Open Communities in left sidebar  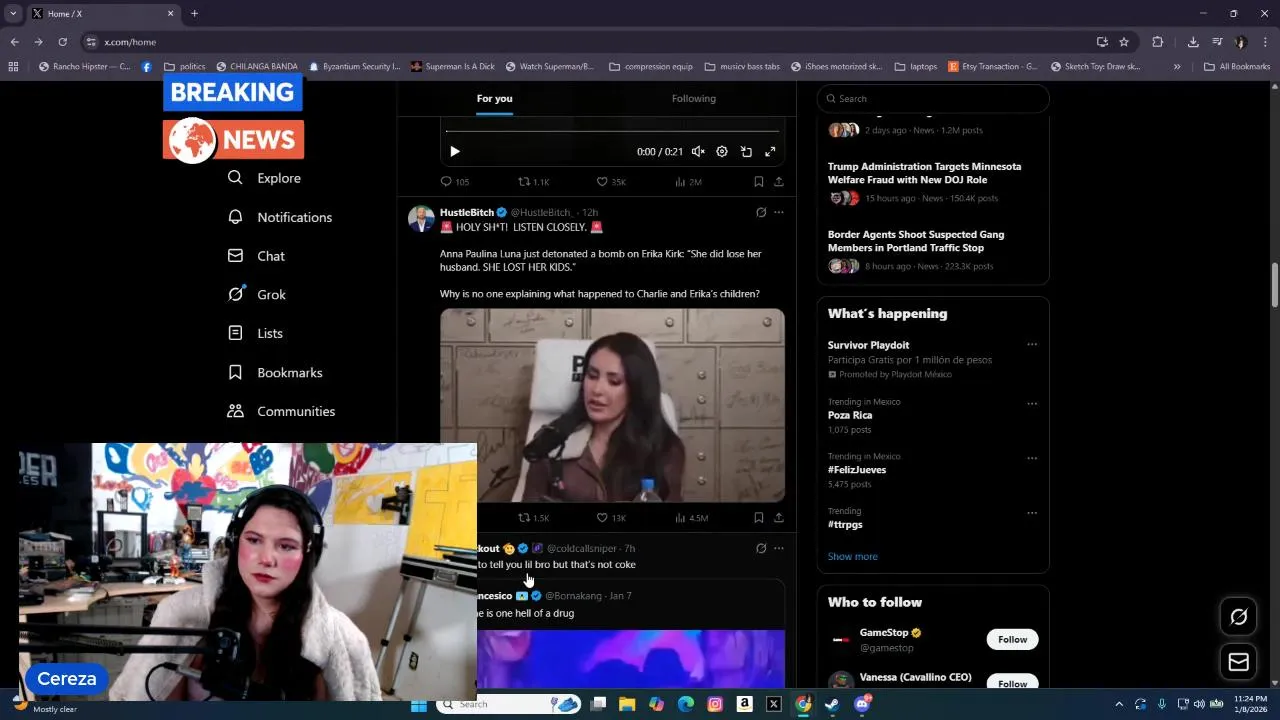click(281, 411)
